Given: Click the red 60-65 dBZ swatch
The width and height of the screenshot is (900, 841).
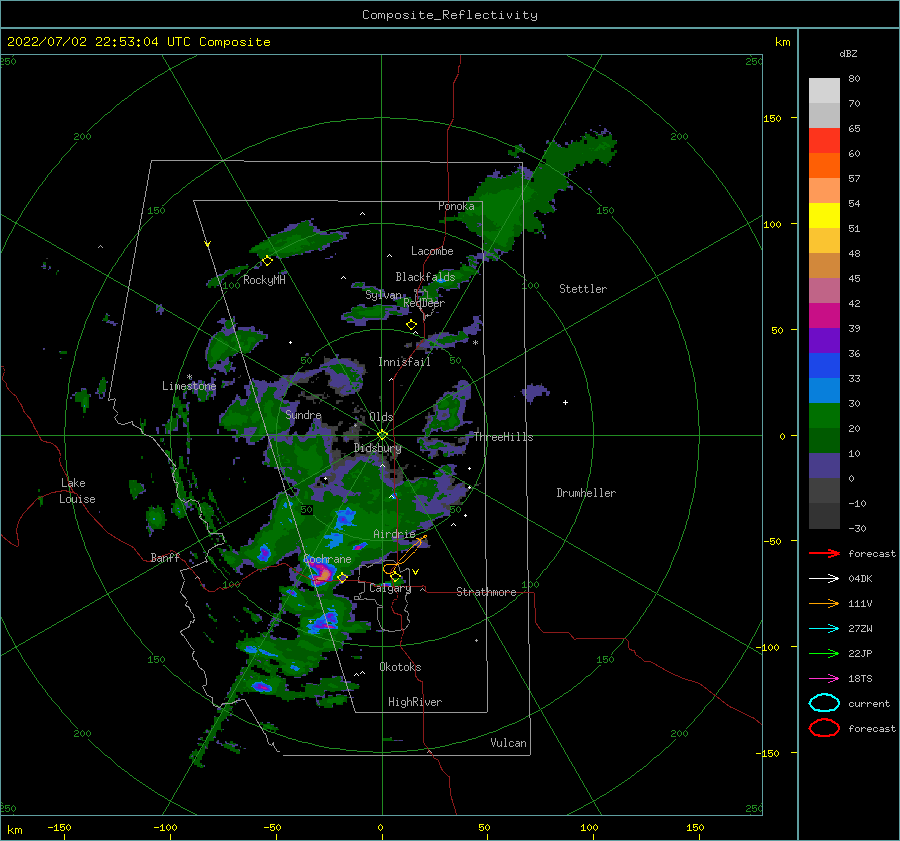Looking at the screenshot, I should point(824,141).
